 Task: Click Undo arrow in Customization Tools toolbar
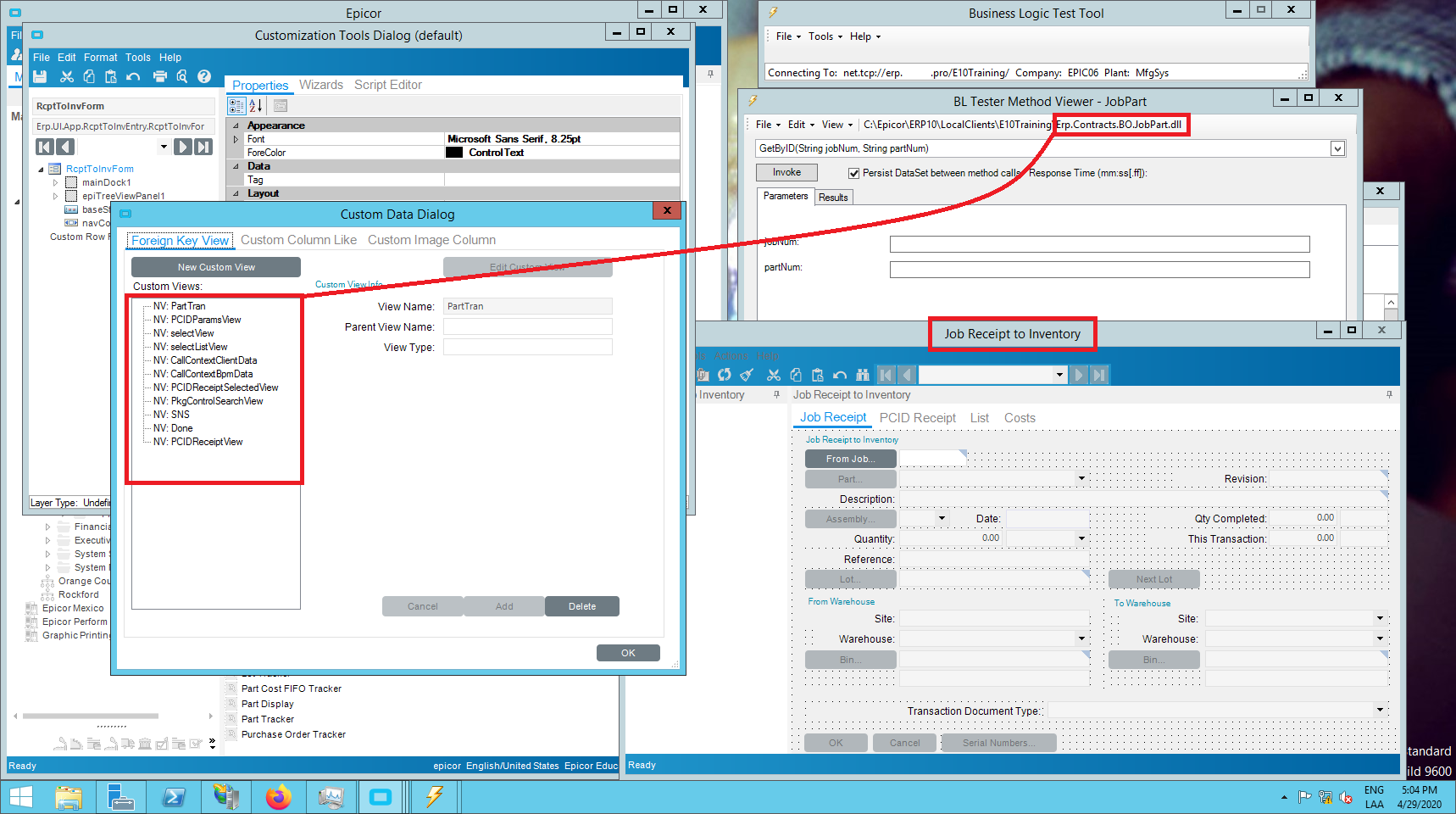click(x=133, y=76)
